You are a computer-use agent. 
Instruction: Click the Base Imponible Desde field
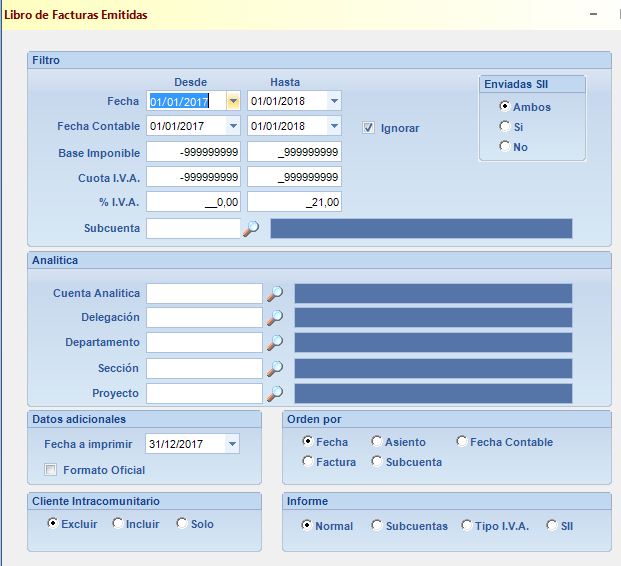click(193, 152)
